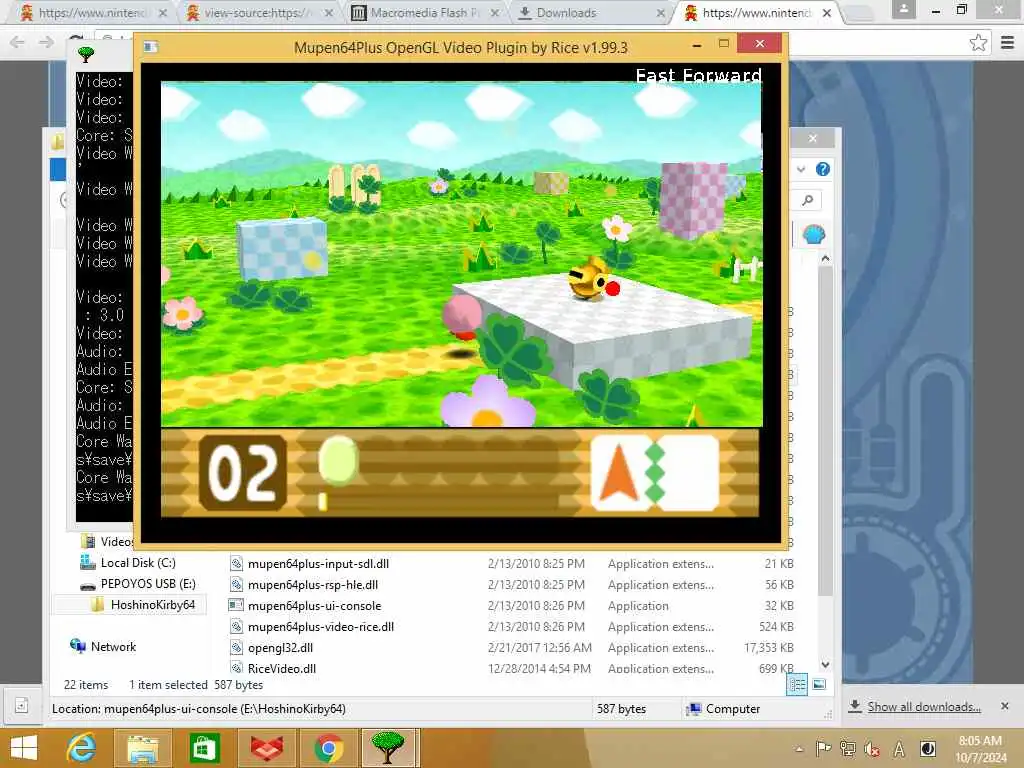Close the Macromedia Flash tab
The width and height of the screenshot is (1024, 768).
pyautogui.click(x=495, y=12)
